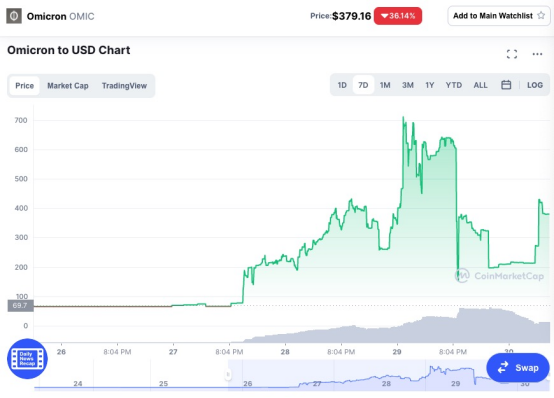554x398 pixels.
Task: Click the CoinMarketCap watermark logo
Action: (499, 276)
